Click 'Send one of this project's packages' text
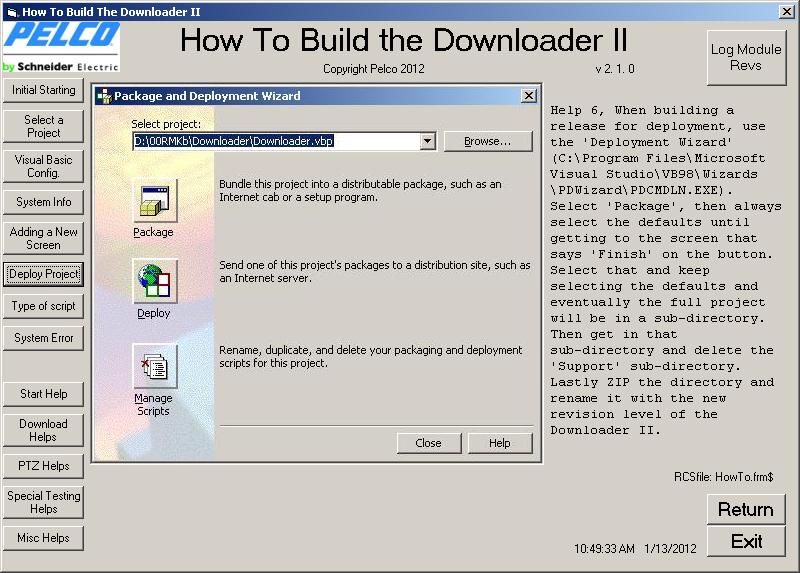The image size is (800, 573). pos(374,272)
